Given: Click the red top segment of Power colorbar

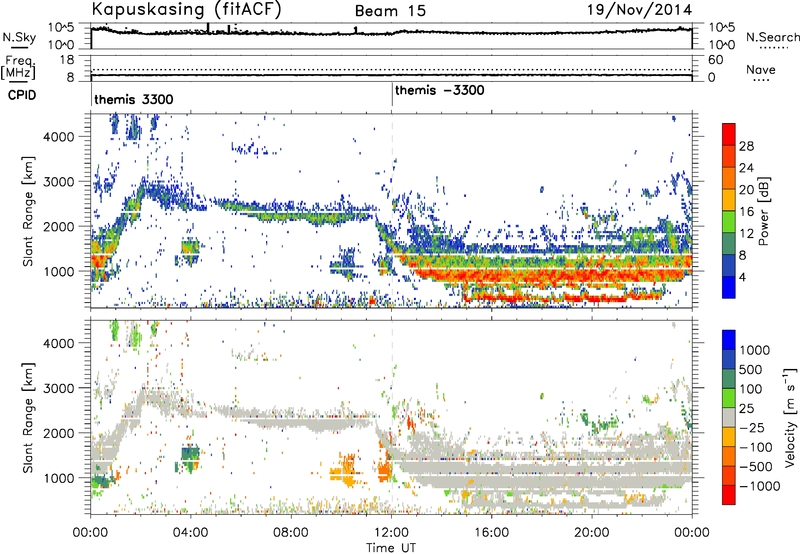Looking at the screenshot, I should (x=729, y=134).
